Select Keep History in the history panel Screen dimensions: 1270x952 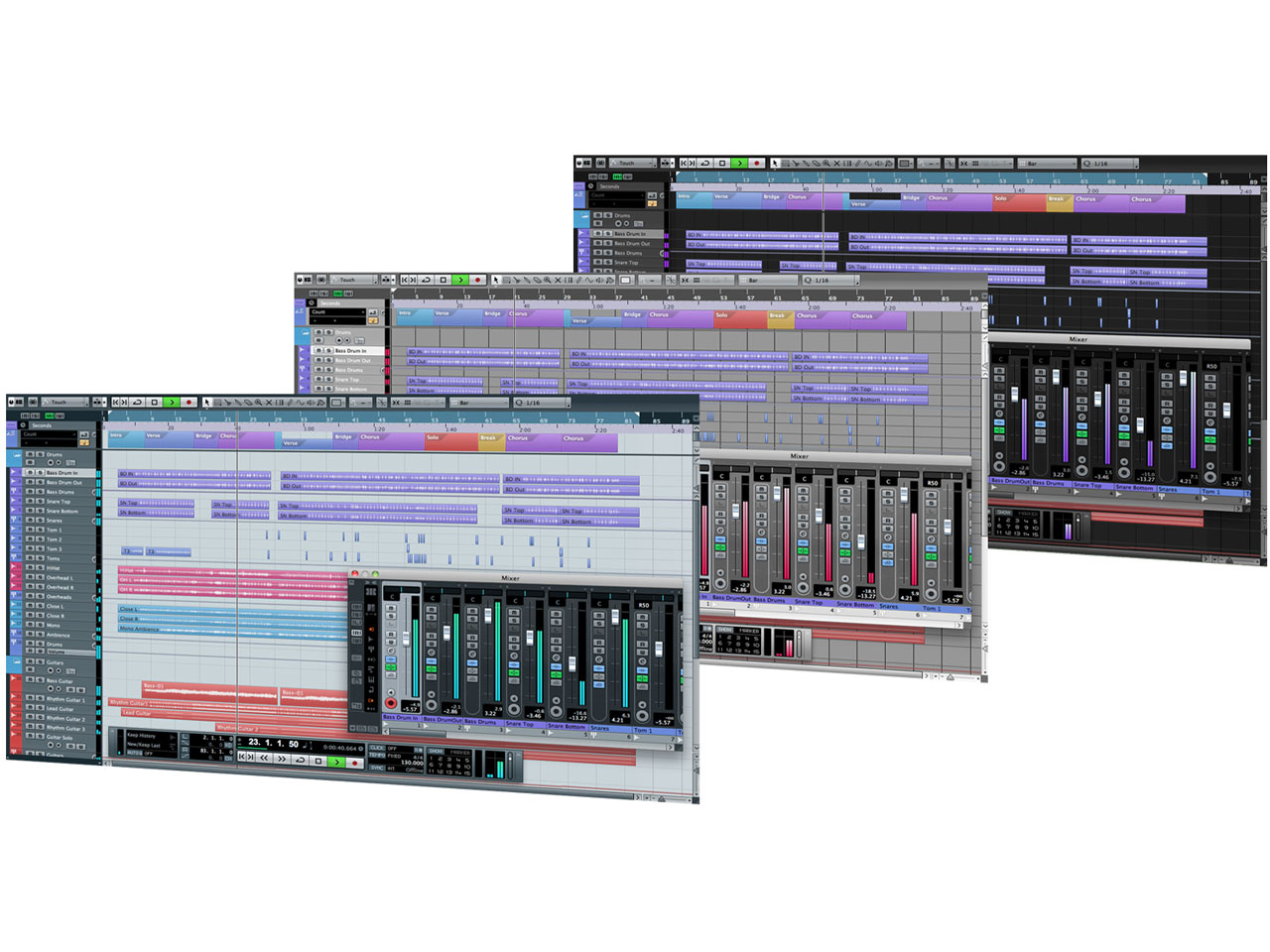tap(142, 736)
